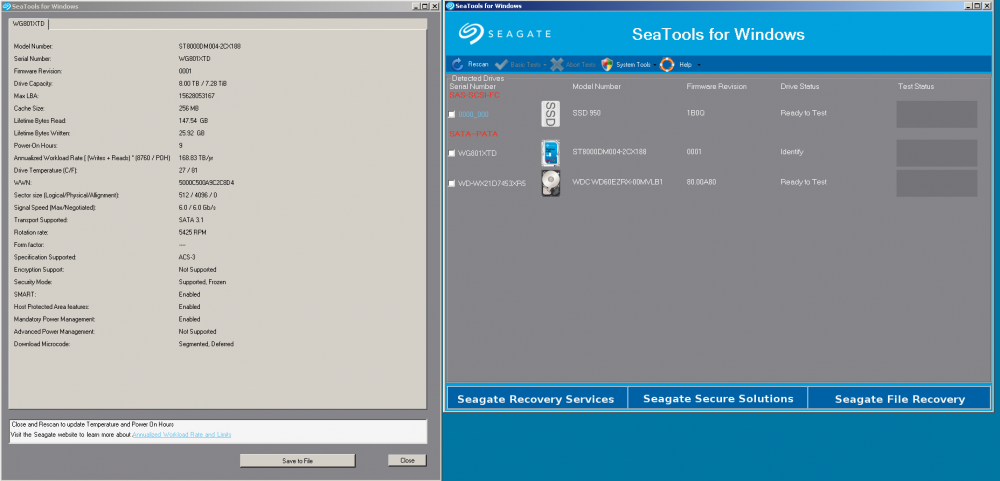The height and width of the screenshot is (481, 1000).
Task: Click the Security Mode value Supported, Frozen
Action: point(202,282)
